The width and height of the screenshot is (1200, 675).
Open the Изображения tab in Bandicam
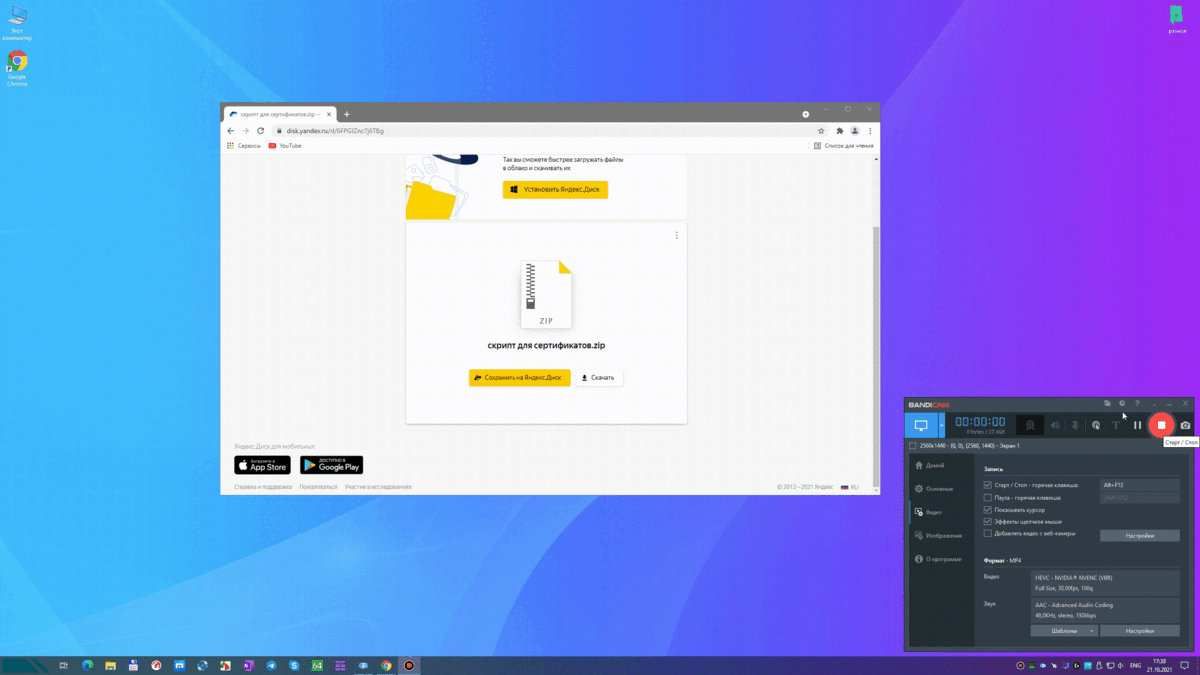coord(938,536)
